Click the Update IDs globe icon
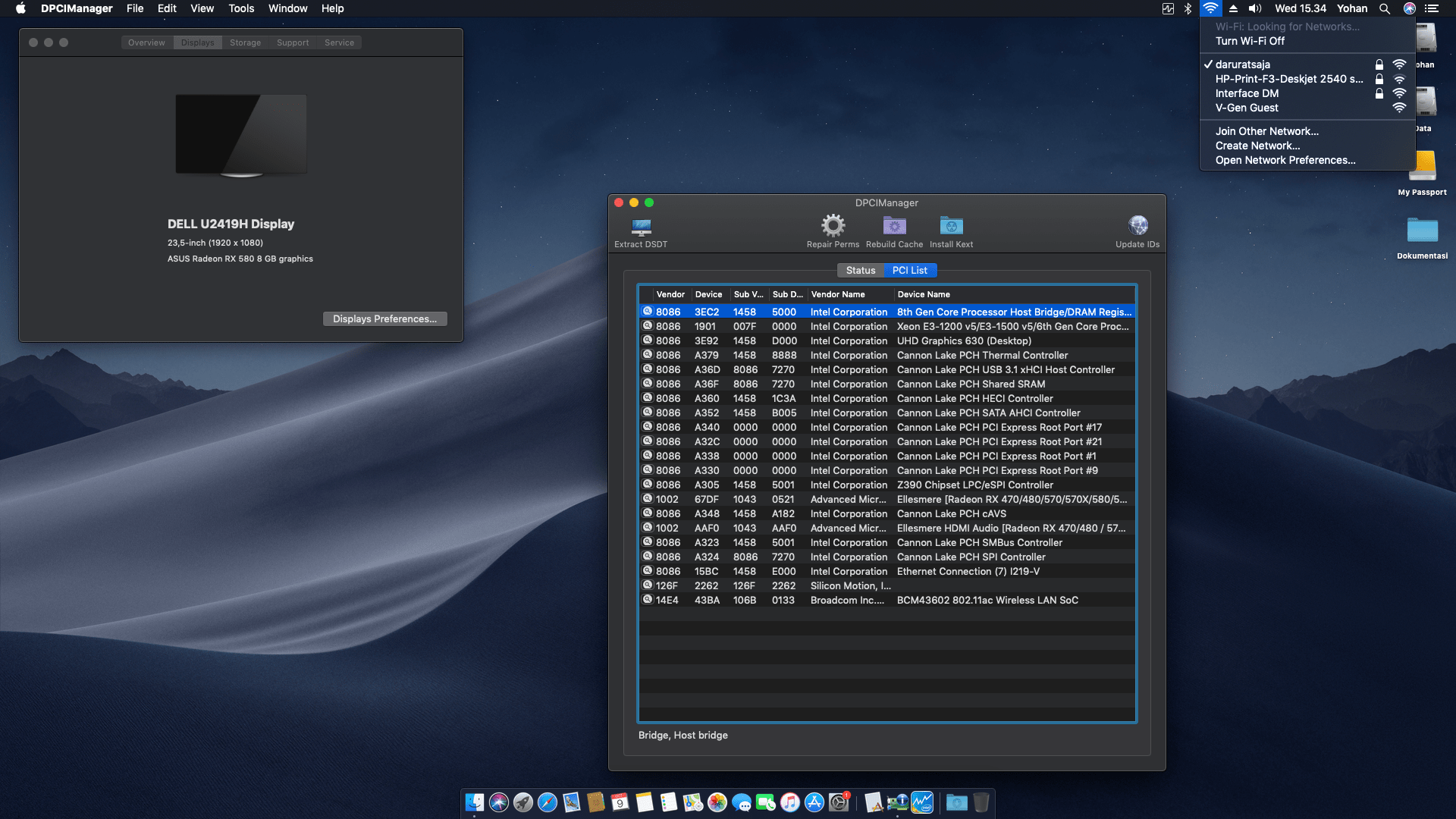This screenshot has height=819, width=1456. [x=1137, y=226]
